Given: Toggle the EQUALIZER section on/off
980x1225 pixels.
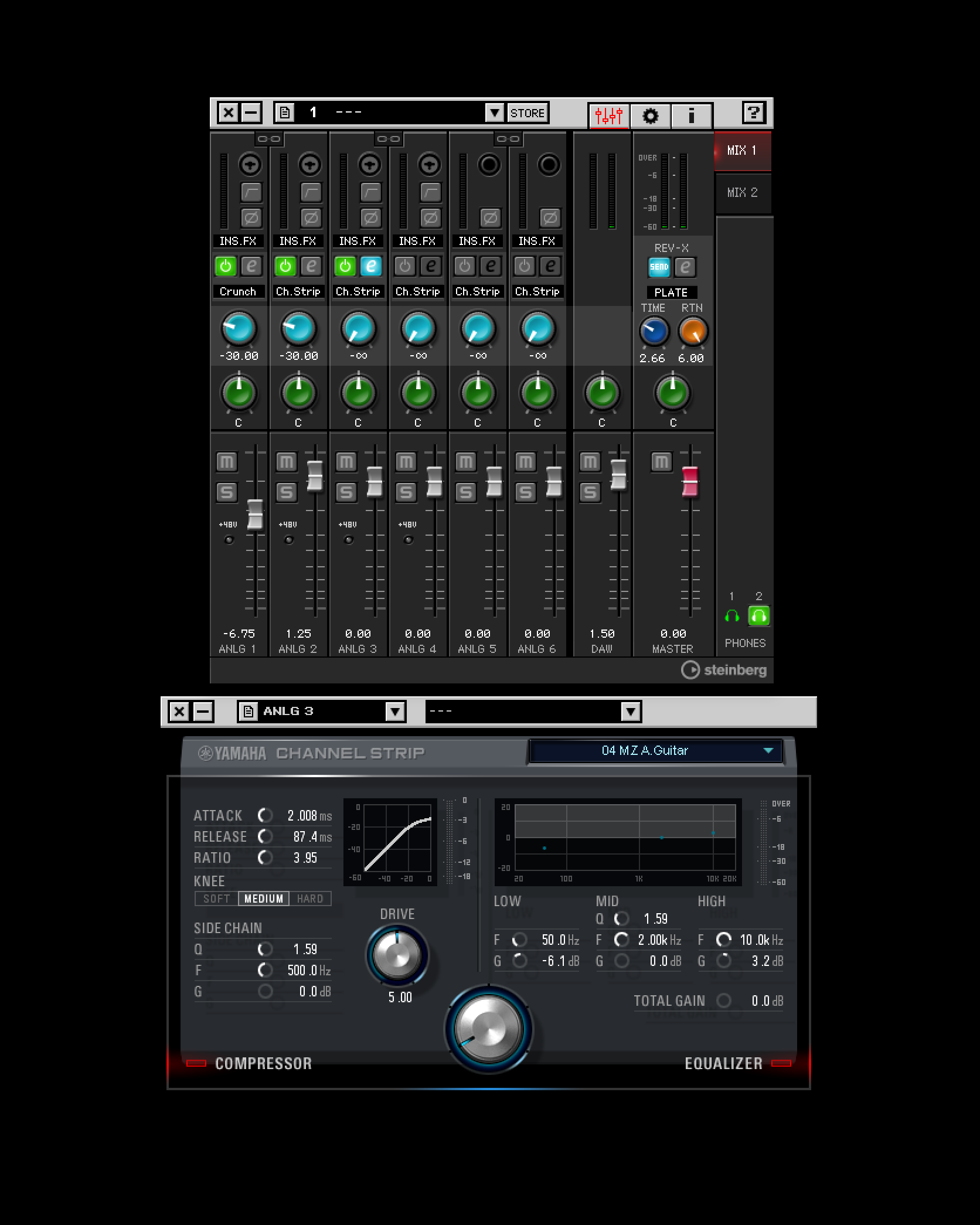Looking at the screenshot, I should 781,1063.
